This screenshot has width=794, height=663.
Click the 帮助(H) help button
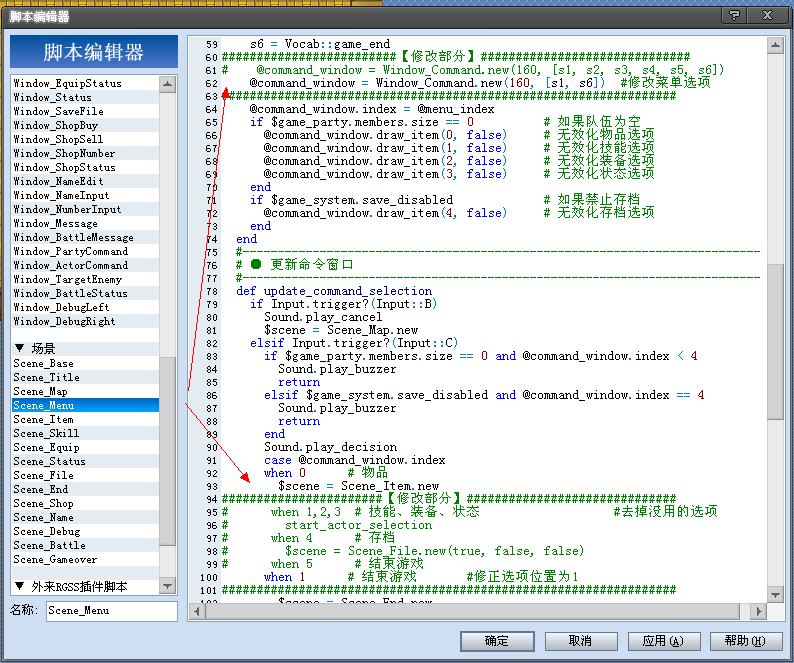click(x=746, y=641)
